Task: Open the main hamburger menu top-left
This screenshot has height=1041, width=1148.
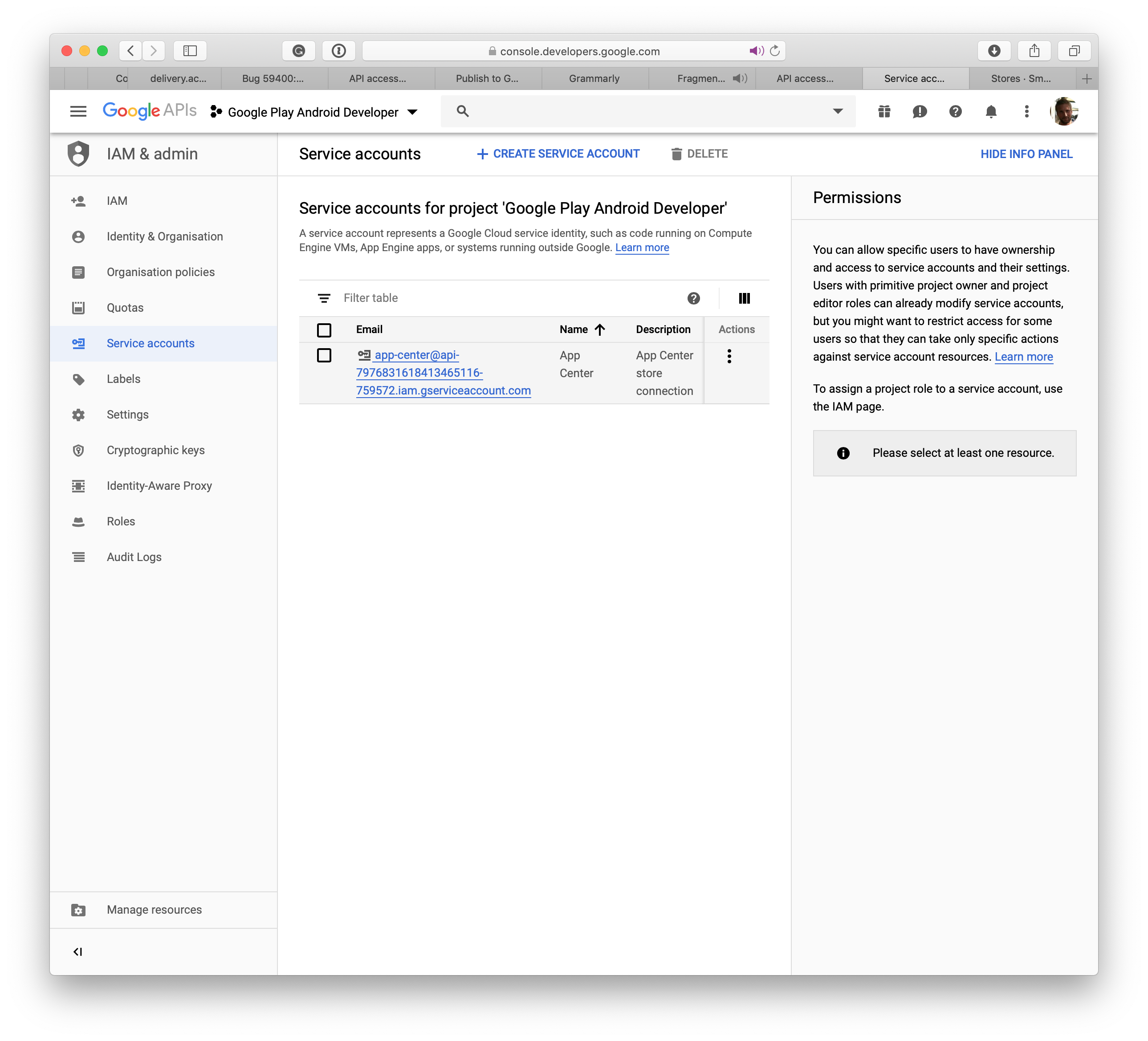Action: pos(78,111)
